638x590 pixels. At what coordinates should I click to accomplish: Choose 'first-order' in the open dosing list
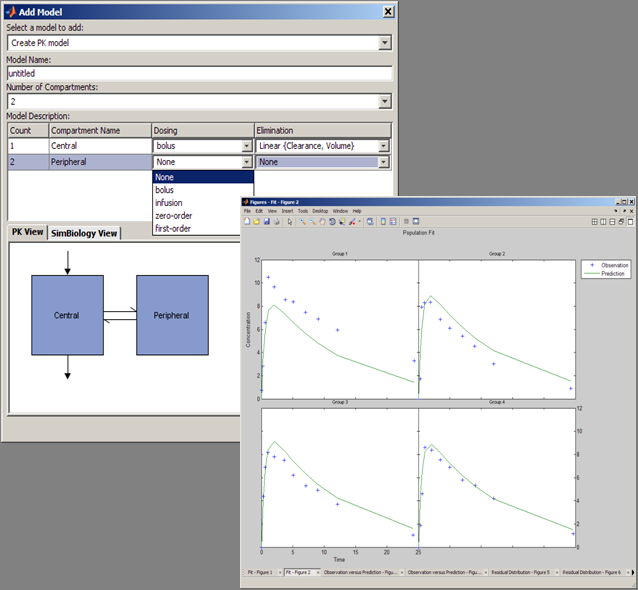pos(197,228)
